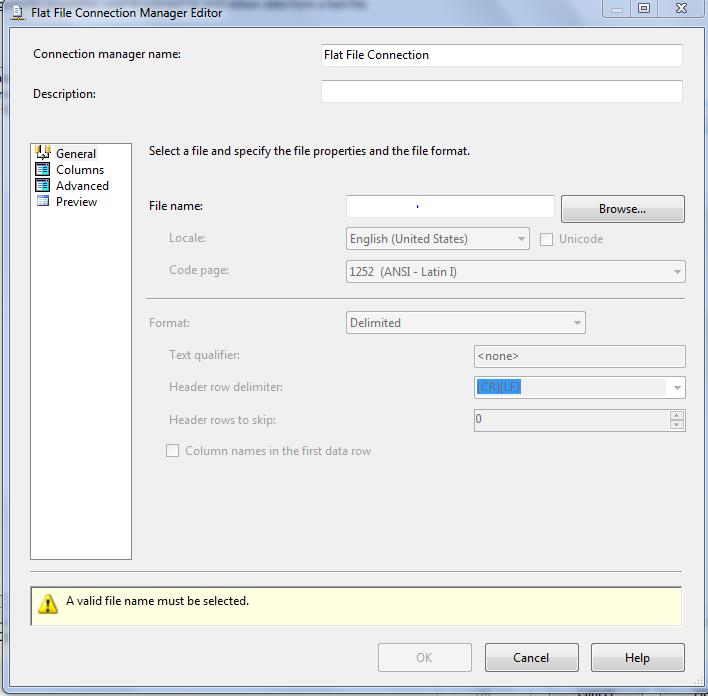Expand the Header row delimiter dropdown
Viewport: 708px width, 696px height.
[x=677, y=388]
